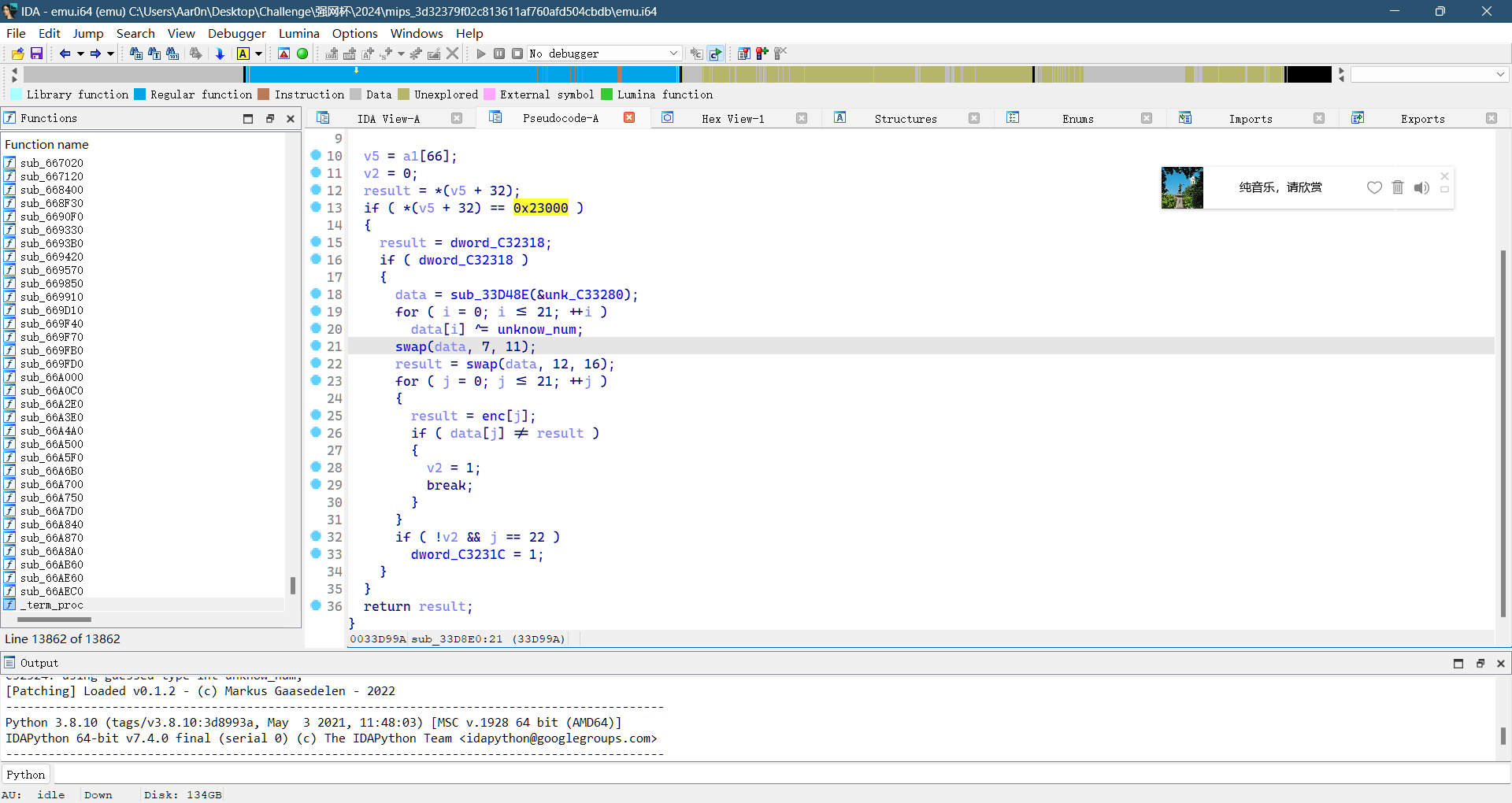The height and width of the screenshot is (803, 1512).
Task: Toggle breakpoint dot on line 36
Action: click(316, 605)
